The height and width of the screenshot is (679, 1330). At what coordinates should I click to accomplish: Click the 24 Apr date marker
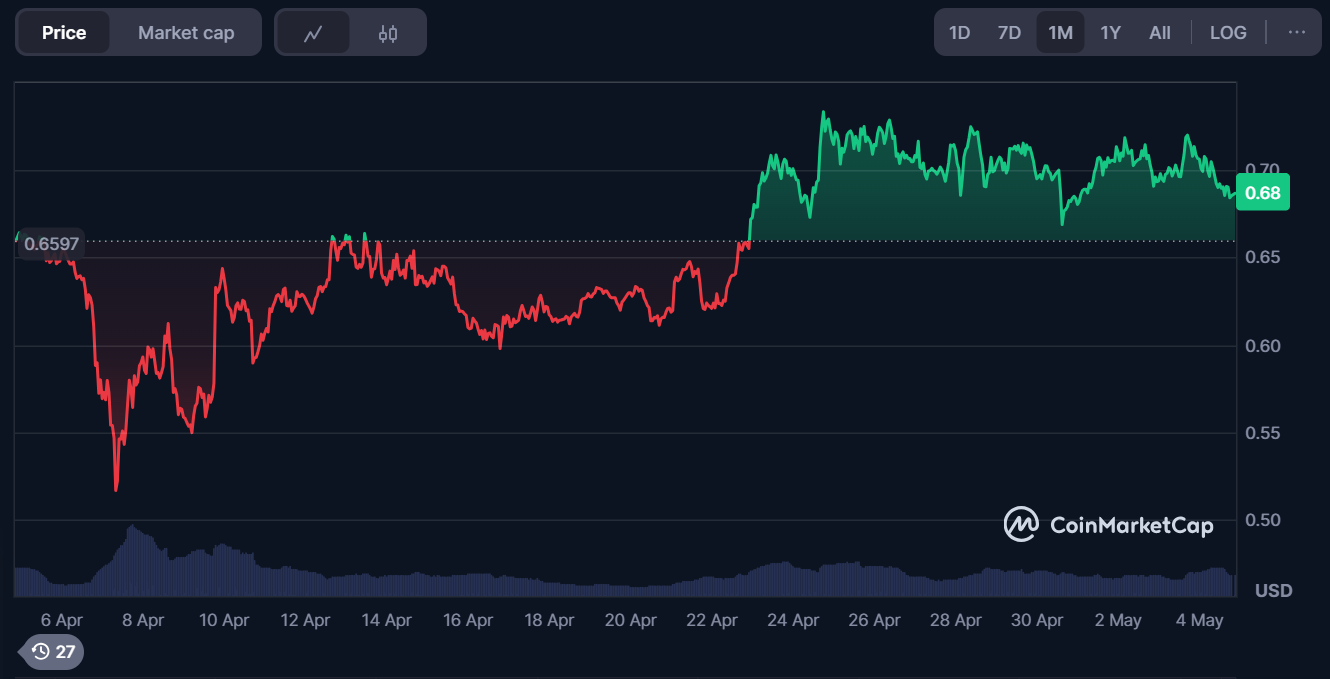tap(793, 620)
